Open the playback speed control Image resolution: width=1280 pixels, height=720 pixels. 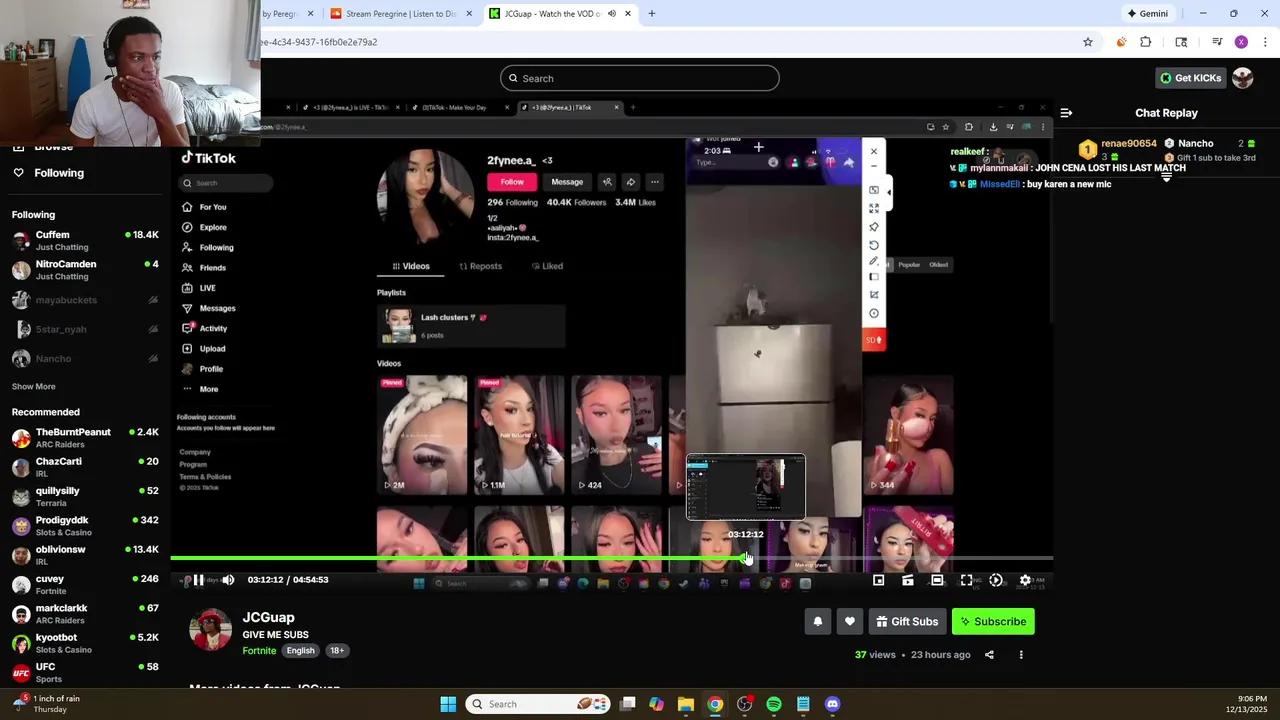996,580
